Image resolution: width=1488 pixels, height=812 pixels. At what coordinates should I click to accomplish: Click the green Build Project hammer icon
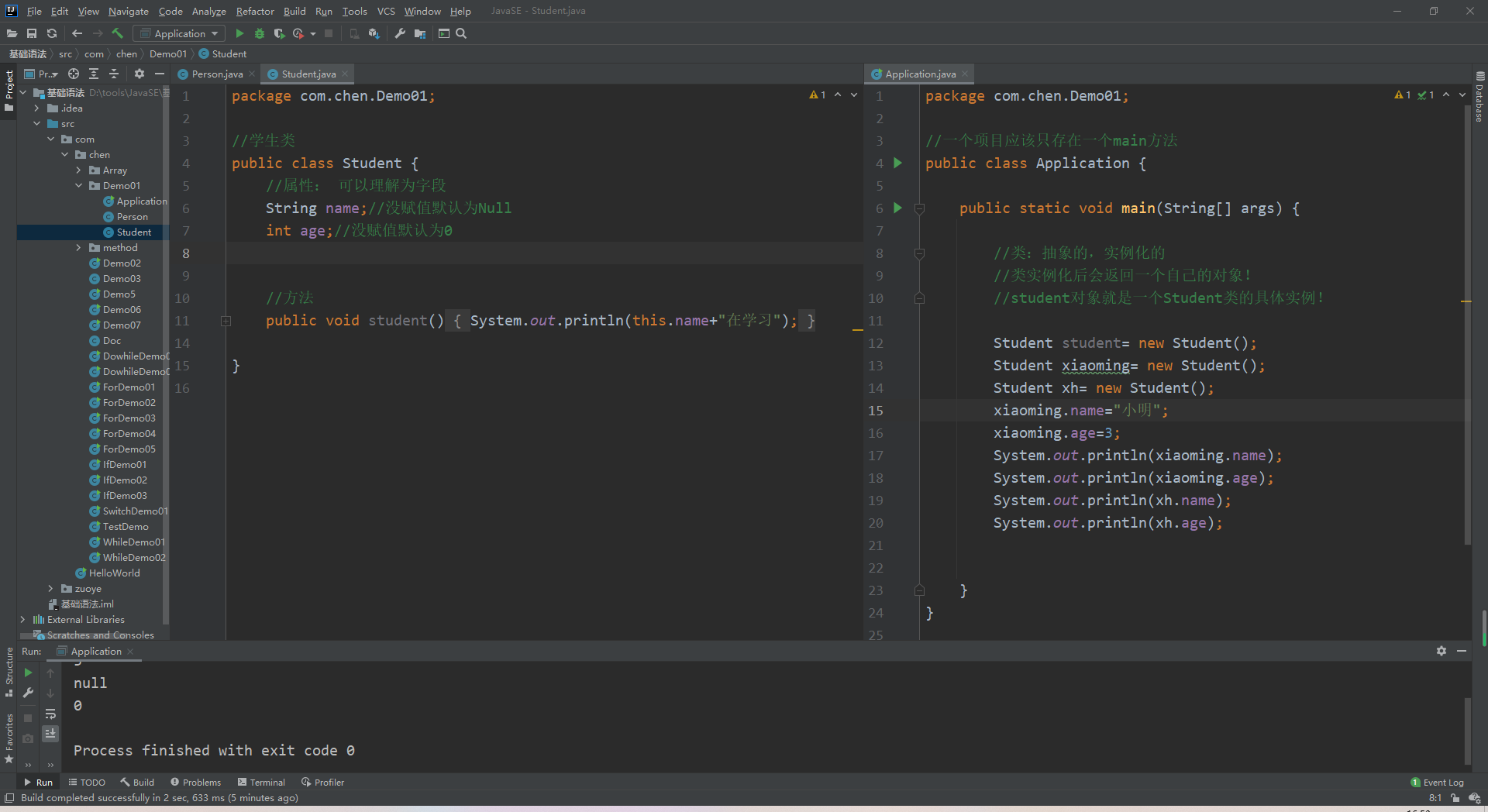tap(118, 33)
